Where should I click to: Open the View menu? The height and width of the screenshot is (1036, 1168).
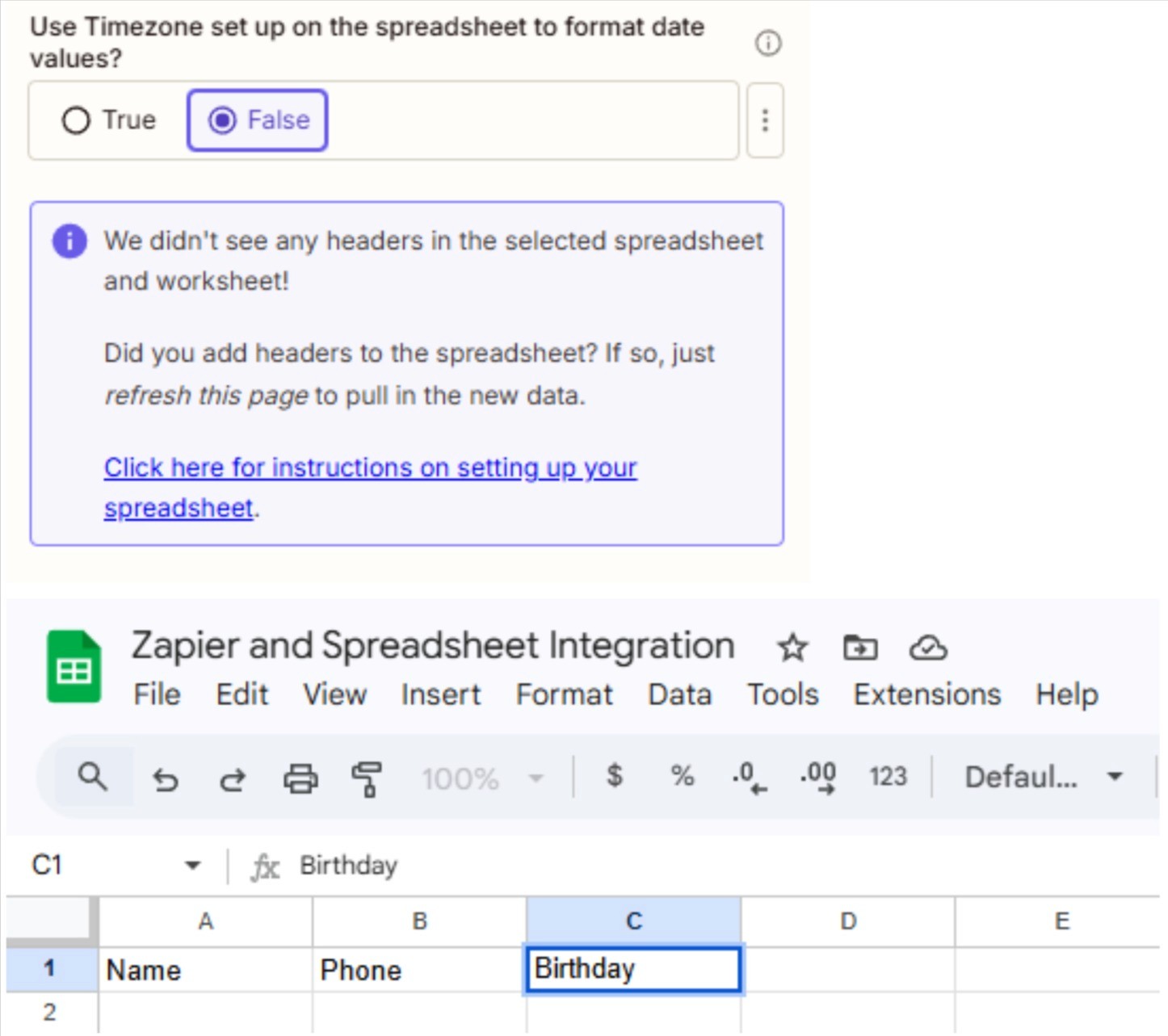335,694
